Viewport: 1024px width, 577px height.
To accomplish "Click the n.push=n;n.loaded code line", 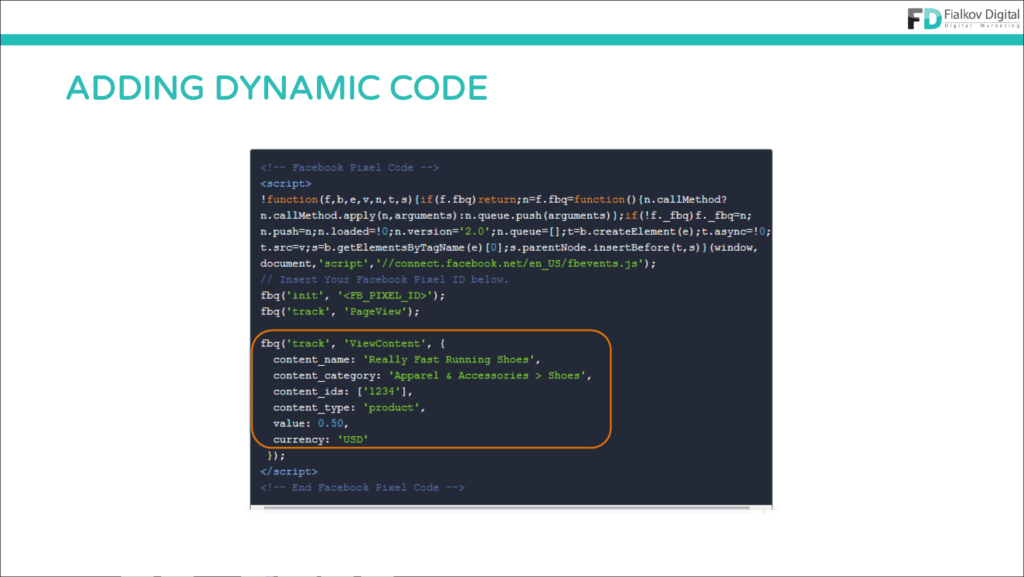I will (515, 232).
